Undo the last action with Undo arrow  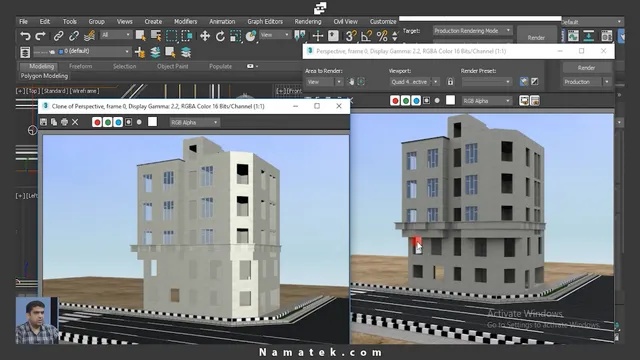(x=25, y=36)
